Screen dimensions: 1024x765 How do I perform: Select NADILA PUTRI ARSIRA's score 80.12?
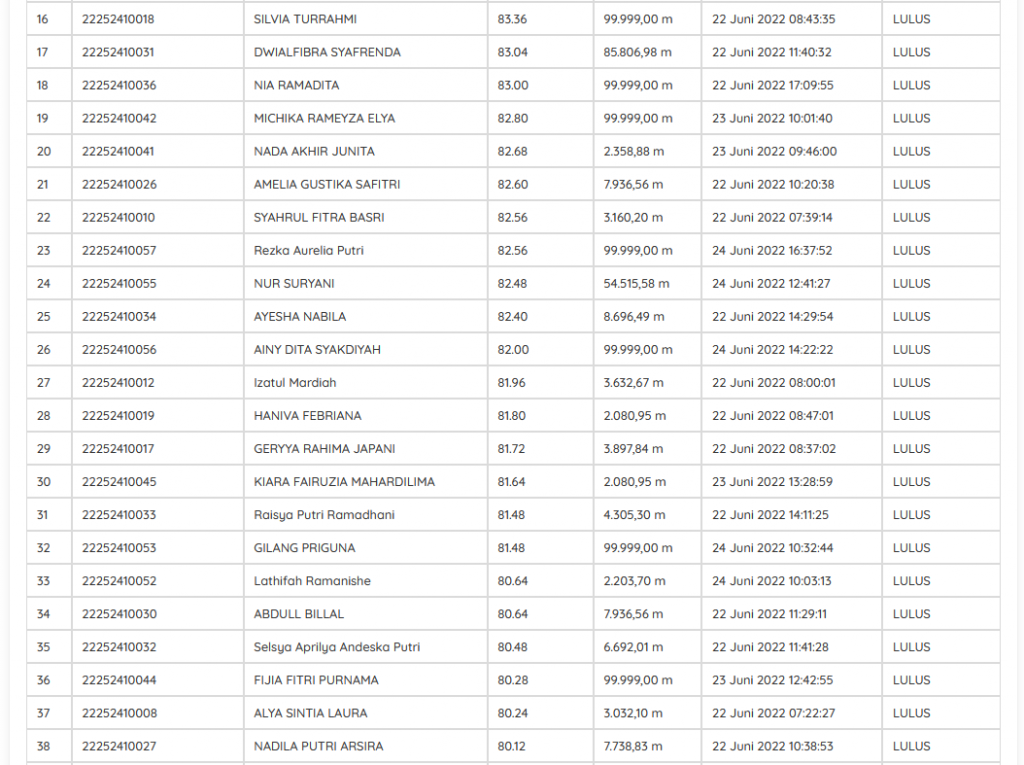click(512, 746)
